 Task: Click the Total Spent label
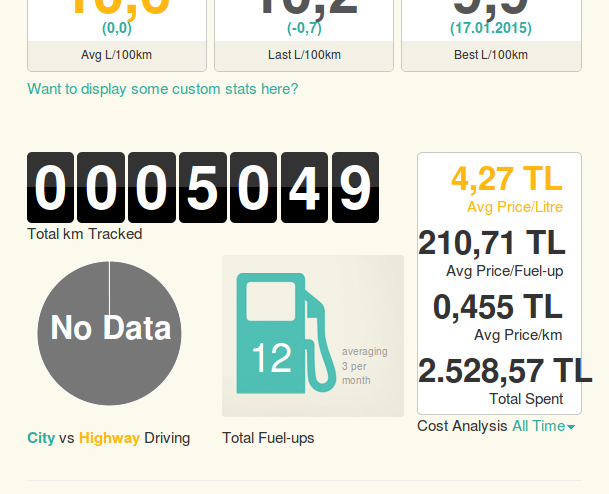pos(526,399)
